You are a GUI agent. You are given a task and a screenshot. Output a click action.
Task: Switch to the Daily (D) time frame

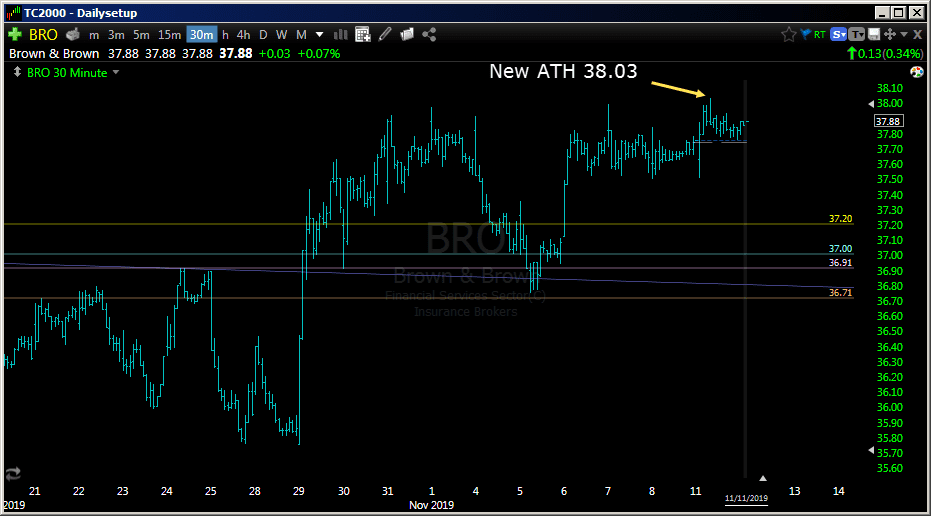coord(263,35)
